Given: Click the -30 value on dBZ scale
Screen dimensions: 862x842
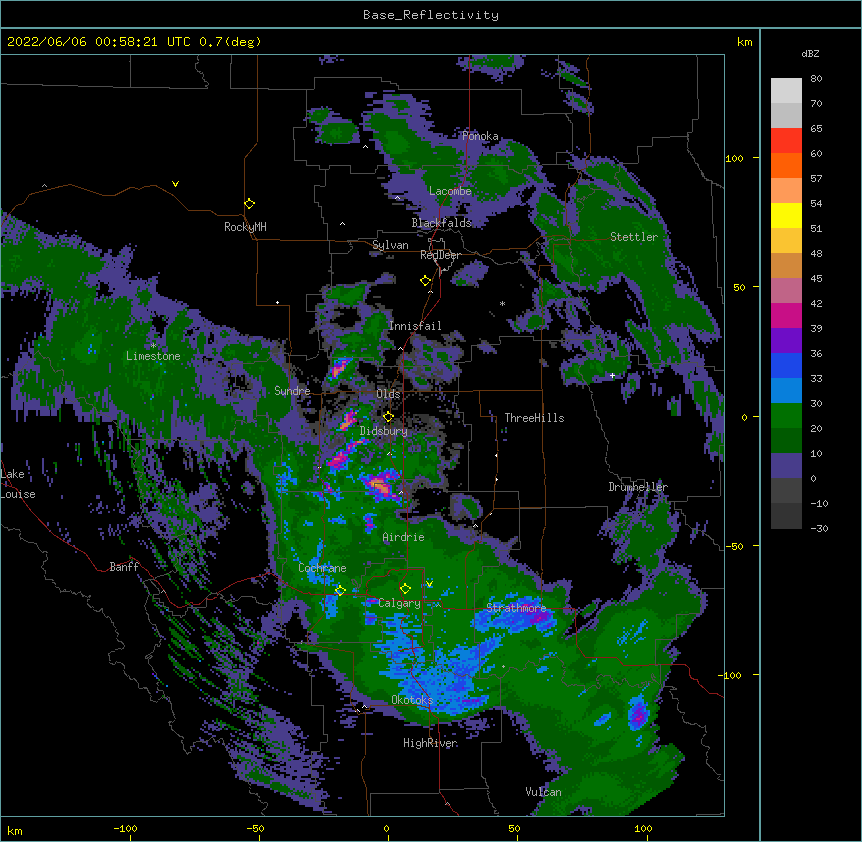Looking at the screenshot, I should click(x=819, y=528).
